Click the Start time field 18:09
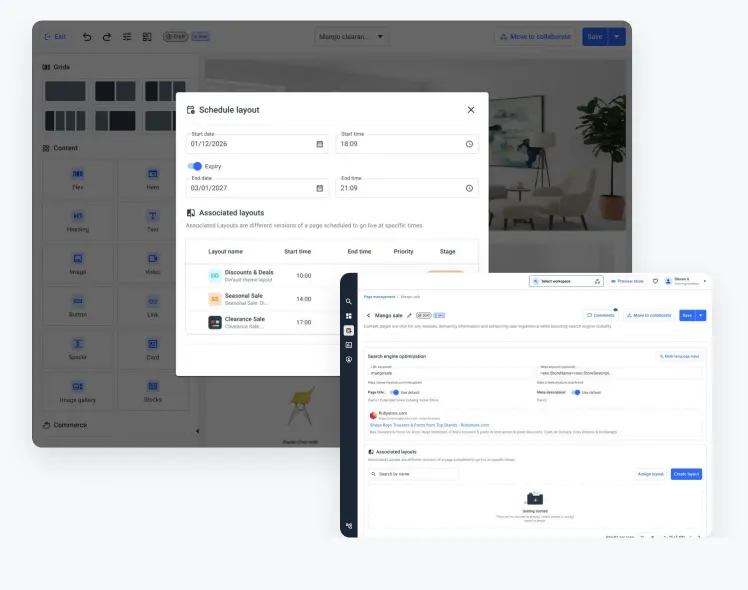The image size is (748, 590). 407,144
